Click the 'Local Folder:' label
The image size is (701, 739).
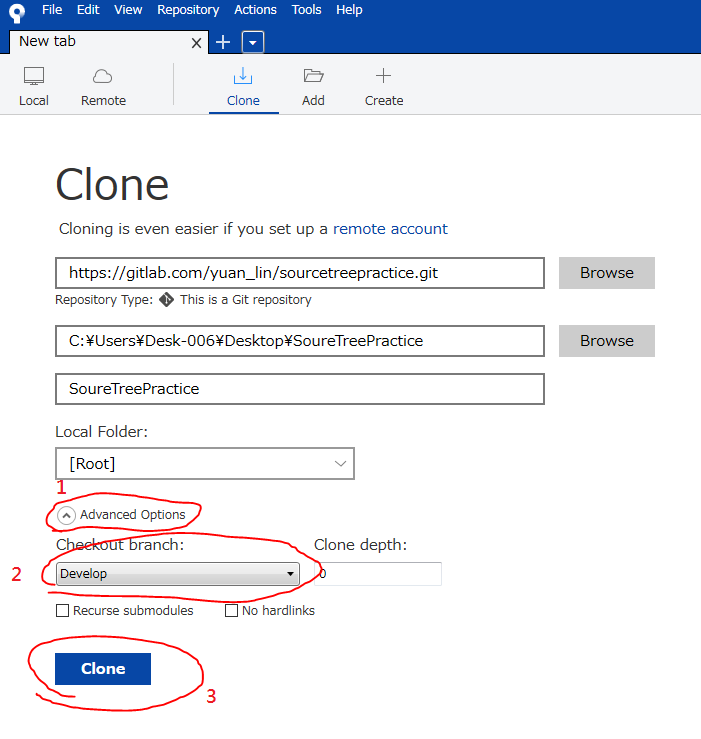(101, 432)
